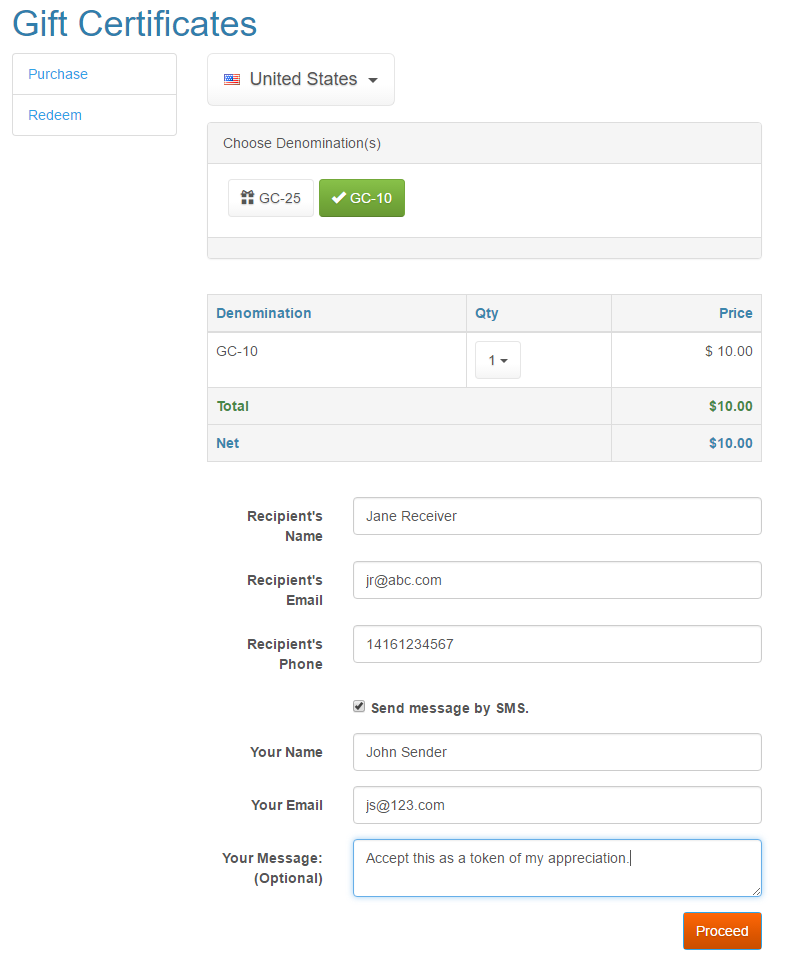Click the caret next to United States
Screen dimensions: 800x956
373,80
